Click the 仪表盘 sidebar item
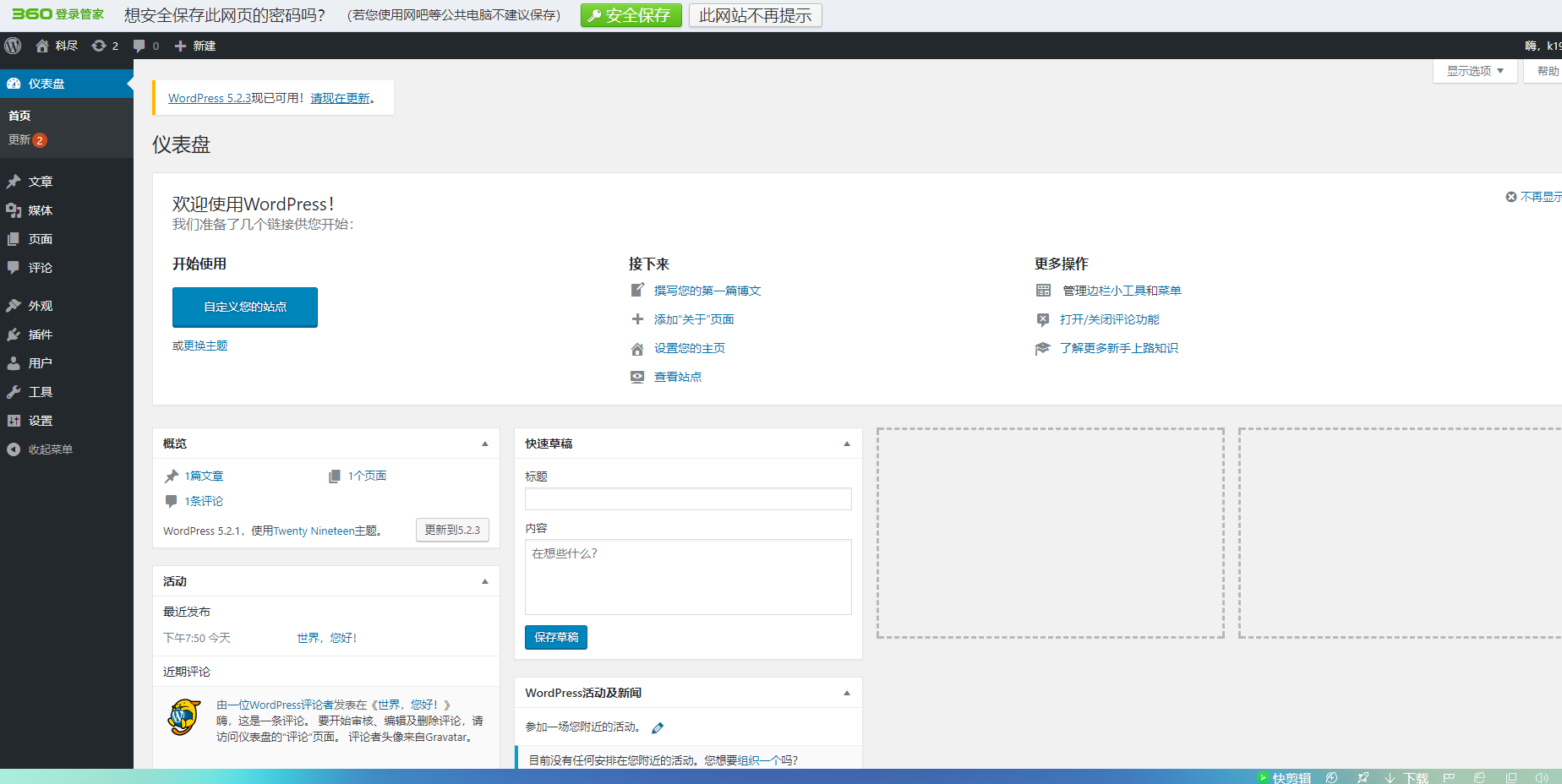 click(x=67, y=84)
